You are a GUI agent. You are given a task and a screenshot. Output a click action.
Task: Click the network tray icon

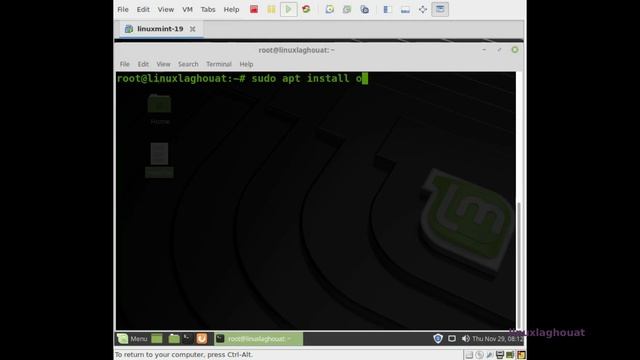click(x=452, y=338)
